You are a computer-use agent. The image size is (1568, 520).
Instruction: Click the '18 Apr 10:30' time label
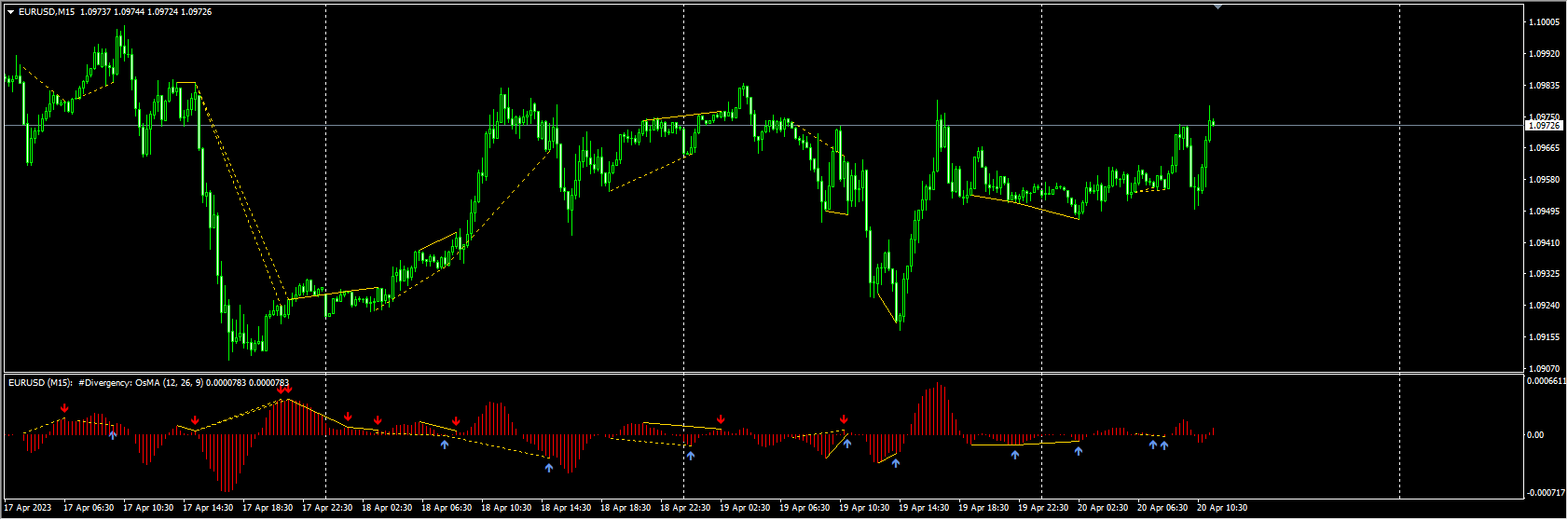[506, 508]
